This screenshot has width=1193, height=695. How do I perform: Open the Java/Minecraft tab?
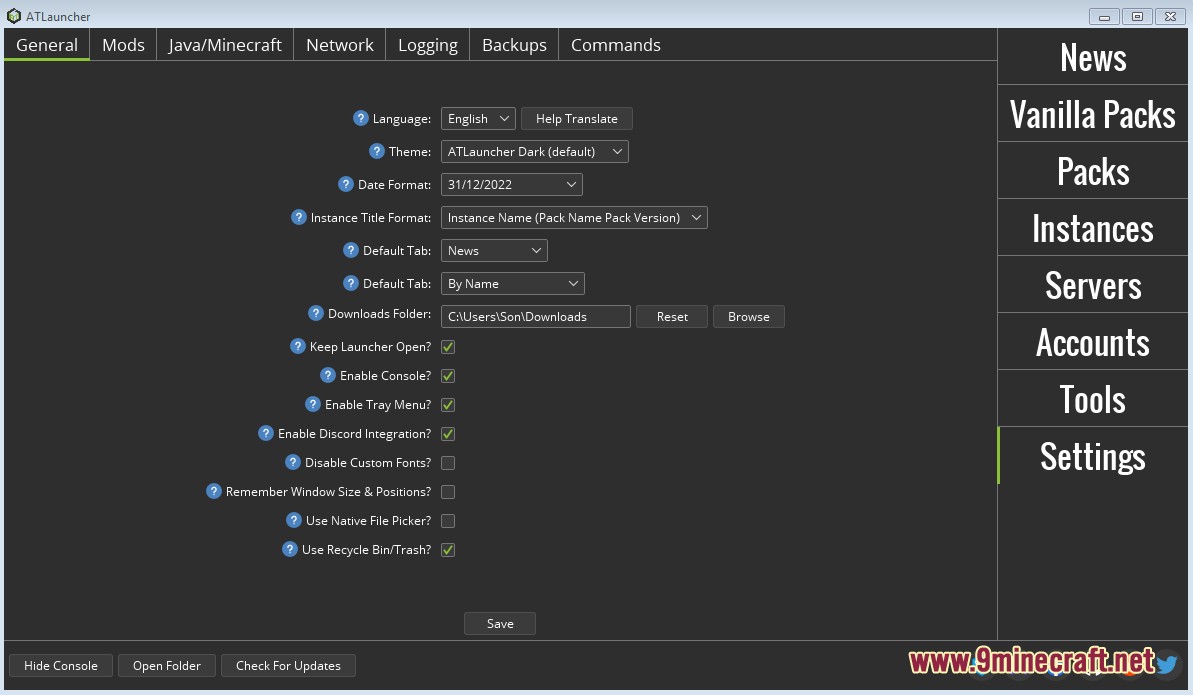[225, 45]
